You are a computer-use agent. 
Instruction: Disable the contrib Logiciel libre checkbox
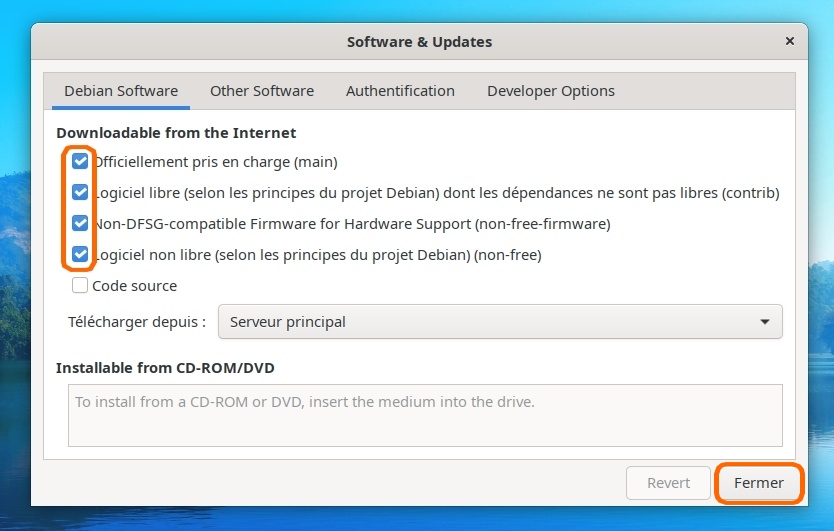tap(80, 192)
